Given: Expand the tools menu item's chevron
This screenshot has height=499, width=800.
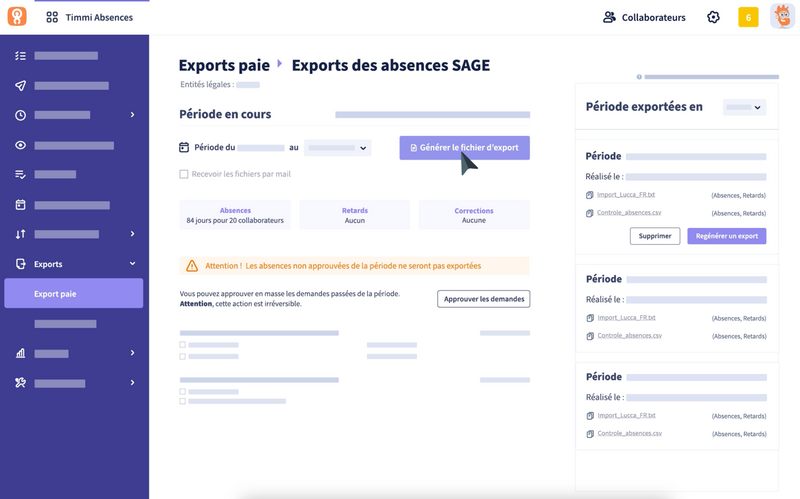Looking at the screenshot, I should [x=133, y=383].
